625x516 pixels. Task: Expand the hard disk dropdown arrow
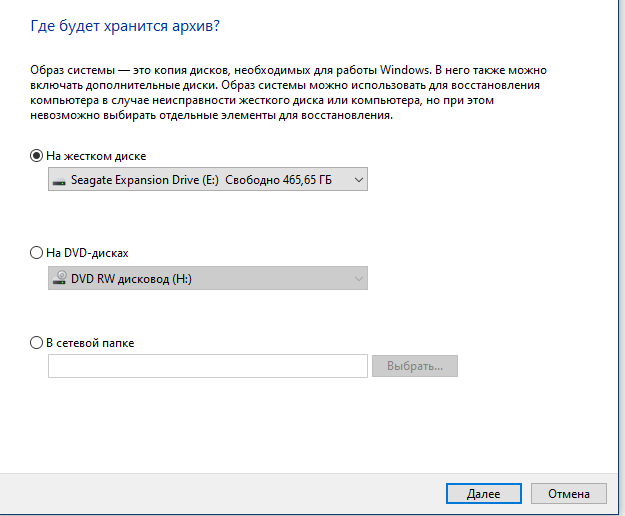359,181
